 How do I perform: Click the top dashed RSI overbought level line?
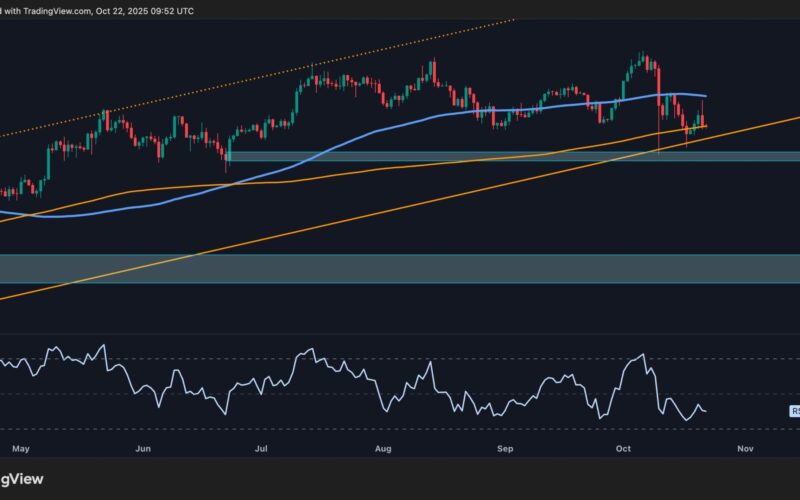(x=400, y=359)
